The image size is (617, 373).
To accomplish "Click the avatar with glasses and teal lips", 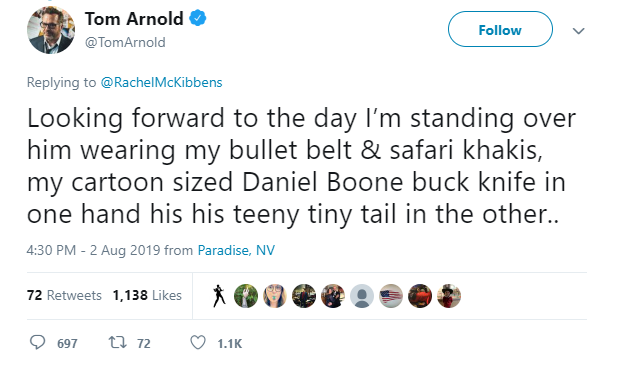I will point(275,296).
